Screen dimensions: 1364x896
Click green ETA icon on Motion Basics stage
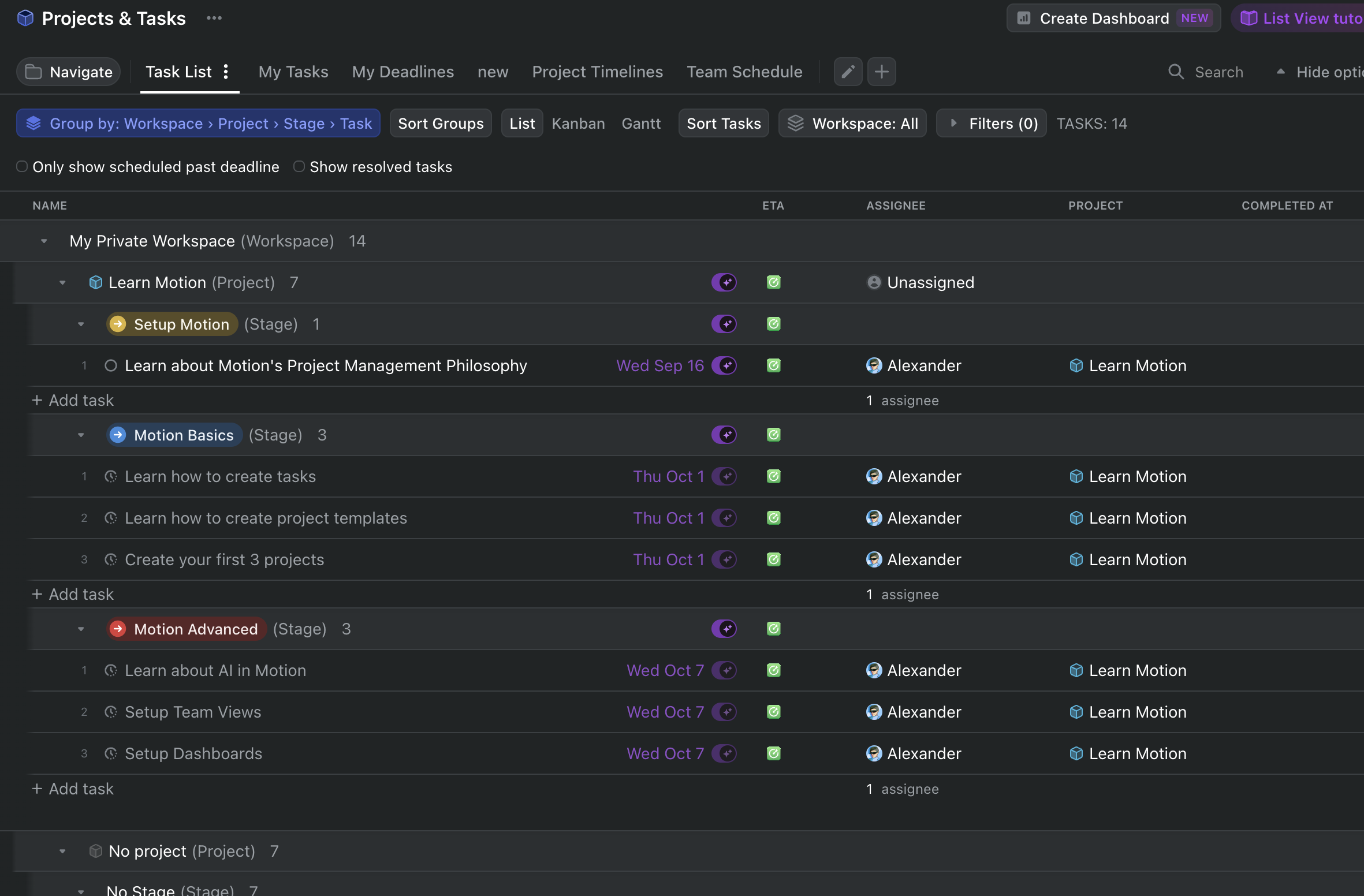[x=774, y=435]
